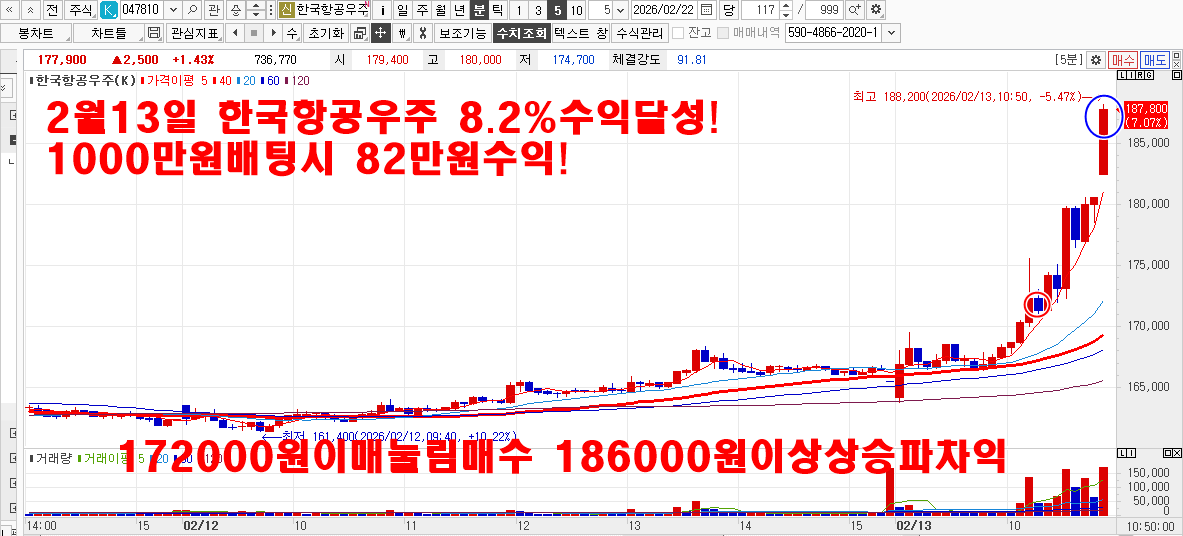This screenshot has width=1183, height=536.
Task: Toggle the 매매내역 checkbox
Action: tap(723, 33)
